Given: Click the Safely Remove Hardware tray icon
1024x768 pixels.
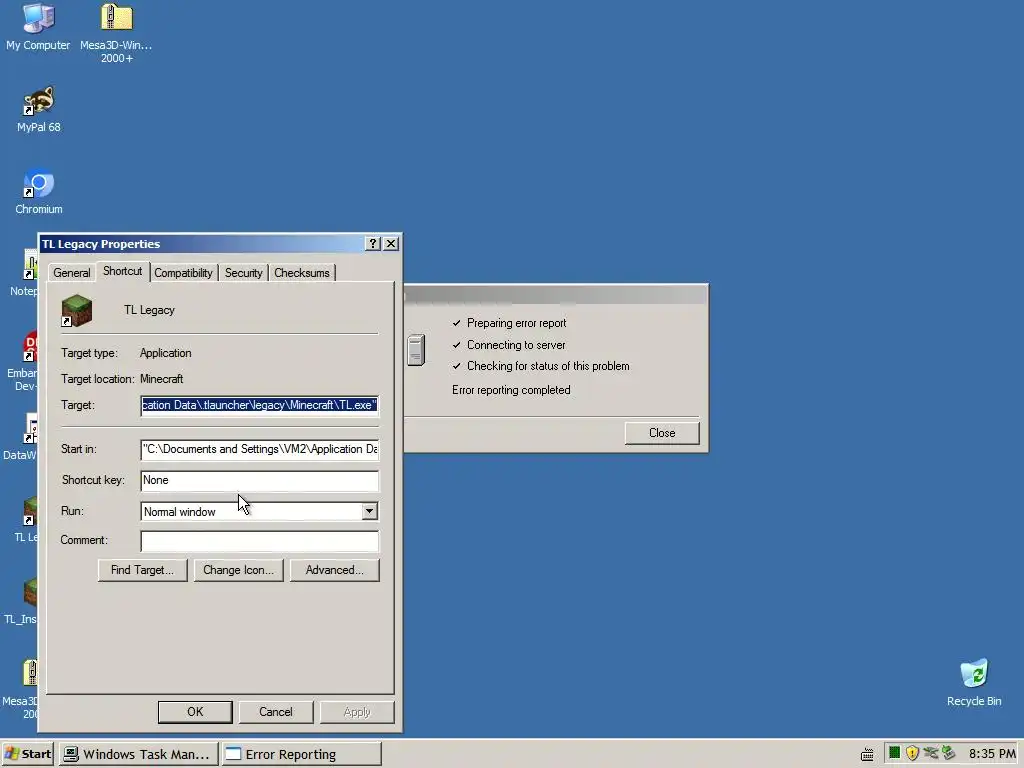Looking at the screenshot, I should click(x=949, y=753).
